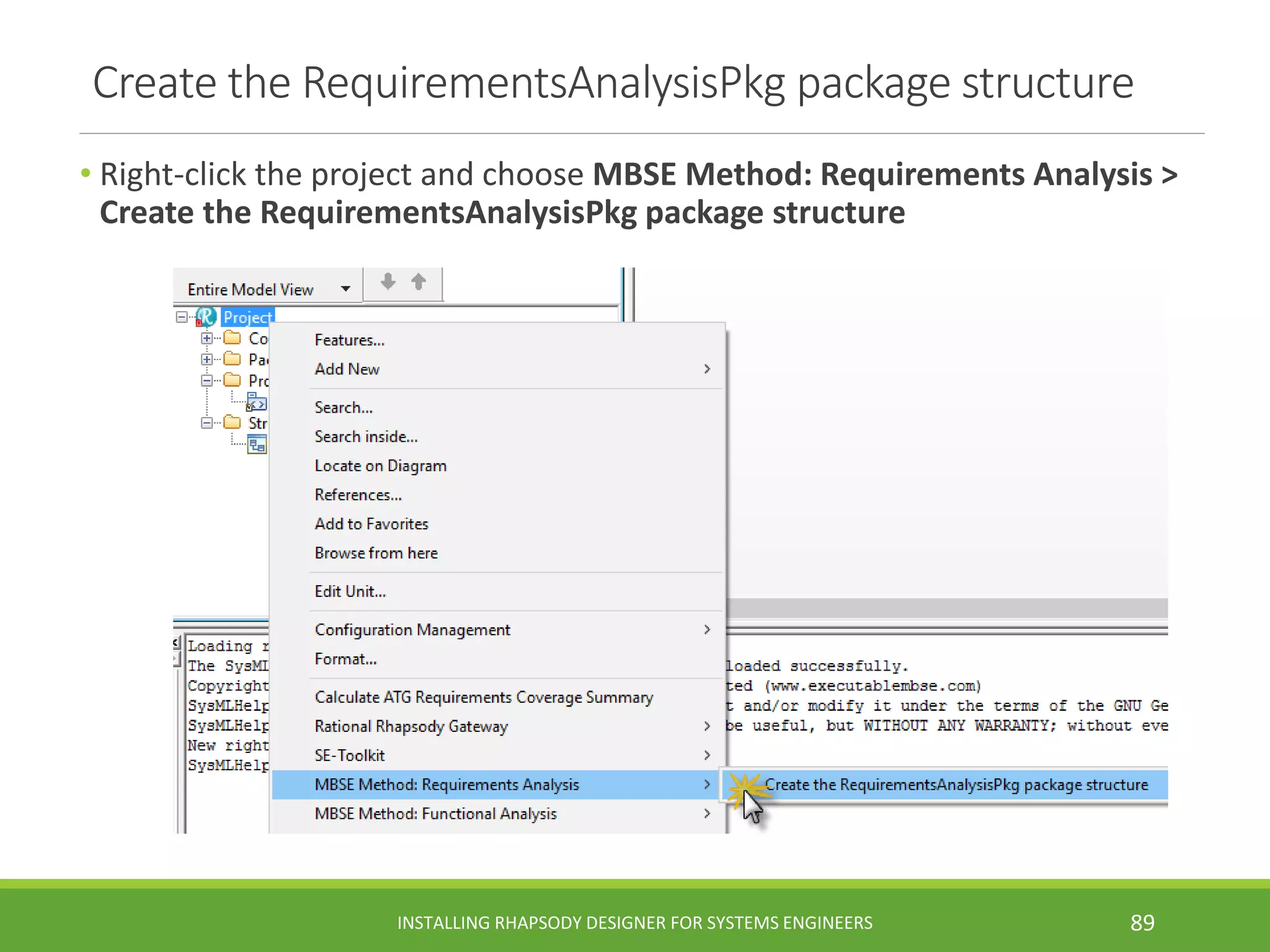
Task: Click the WITHOUT ANY WARRANTY log line
Action: 947,726
